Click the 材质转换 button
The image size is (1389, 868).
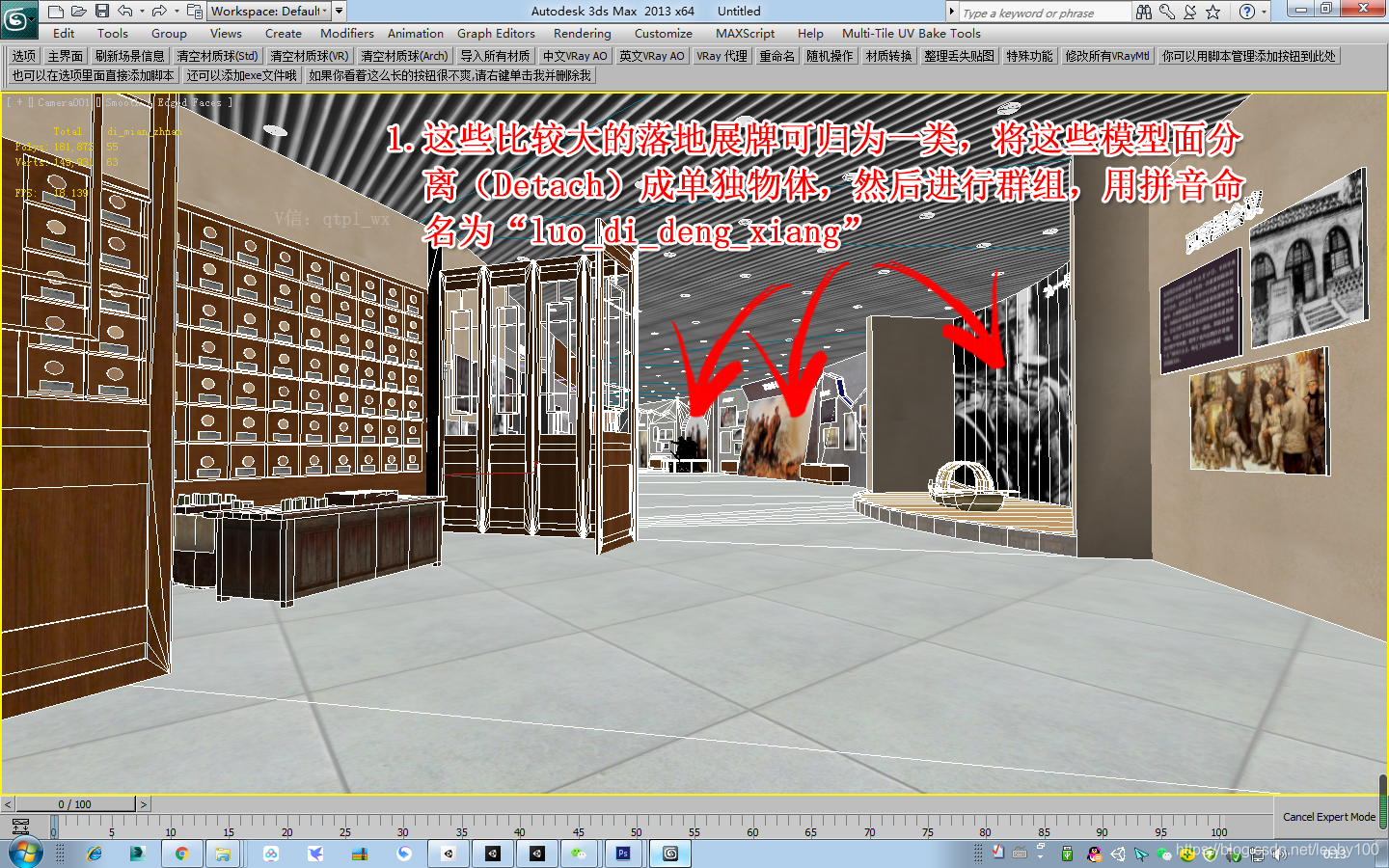[889, 56]
